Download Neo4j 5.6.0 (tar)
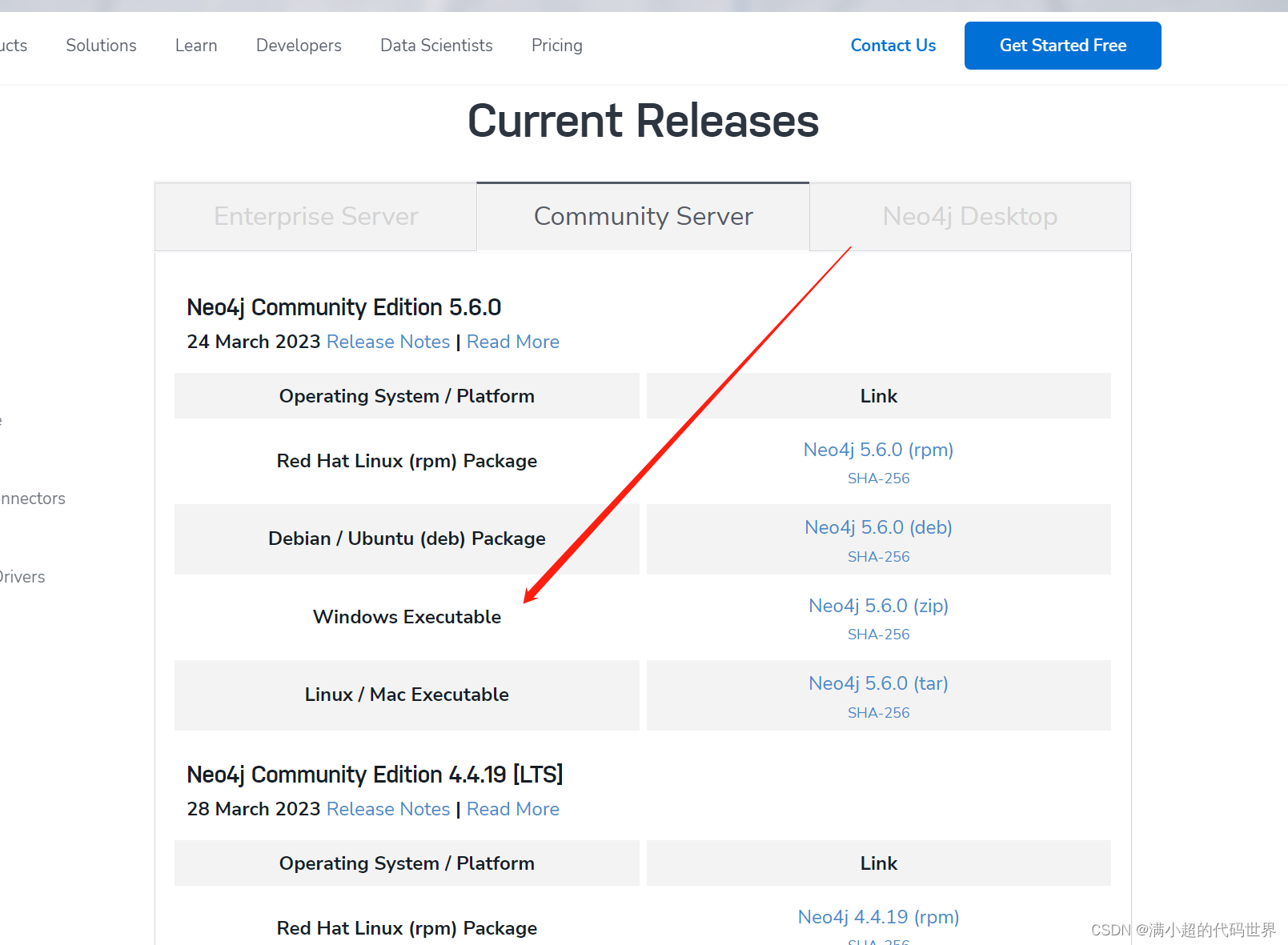 pos(878,683)
